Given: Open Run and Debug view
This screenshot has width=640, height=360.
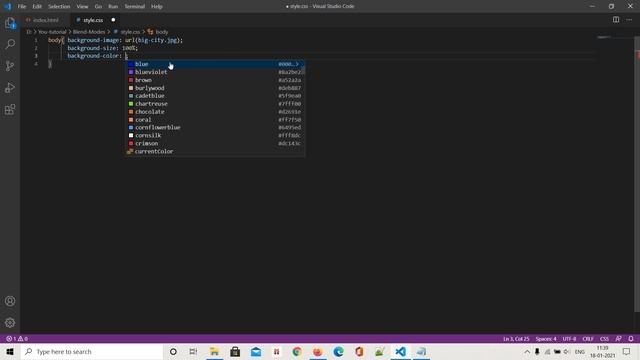Looking at the screenshot, I should pos(10,87).
